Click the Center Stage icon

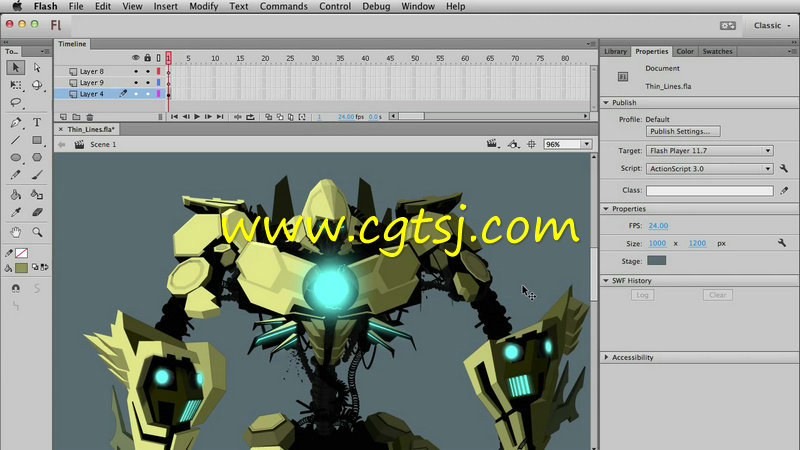(x=531, y=144)
